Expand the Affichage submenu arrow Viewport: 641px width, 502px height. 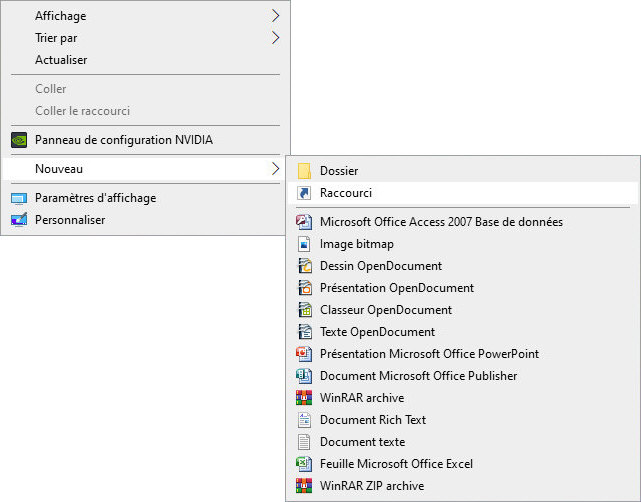coord(275,16)
